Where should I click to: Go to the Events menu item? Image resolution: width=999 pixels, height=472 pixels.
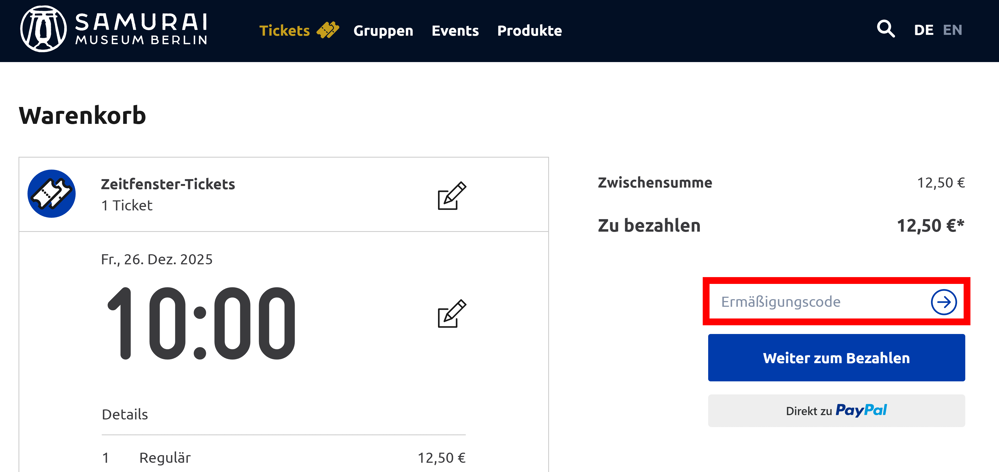click(x=455, y=31)
